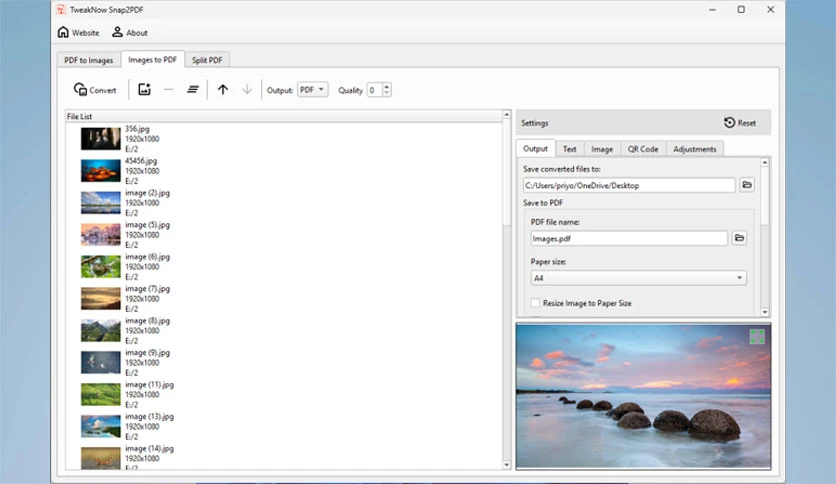Click the Convert icon in toolbar

click(x=80, y=90)
